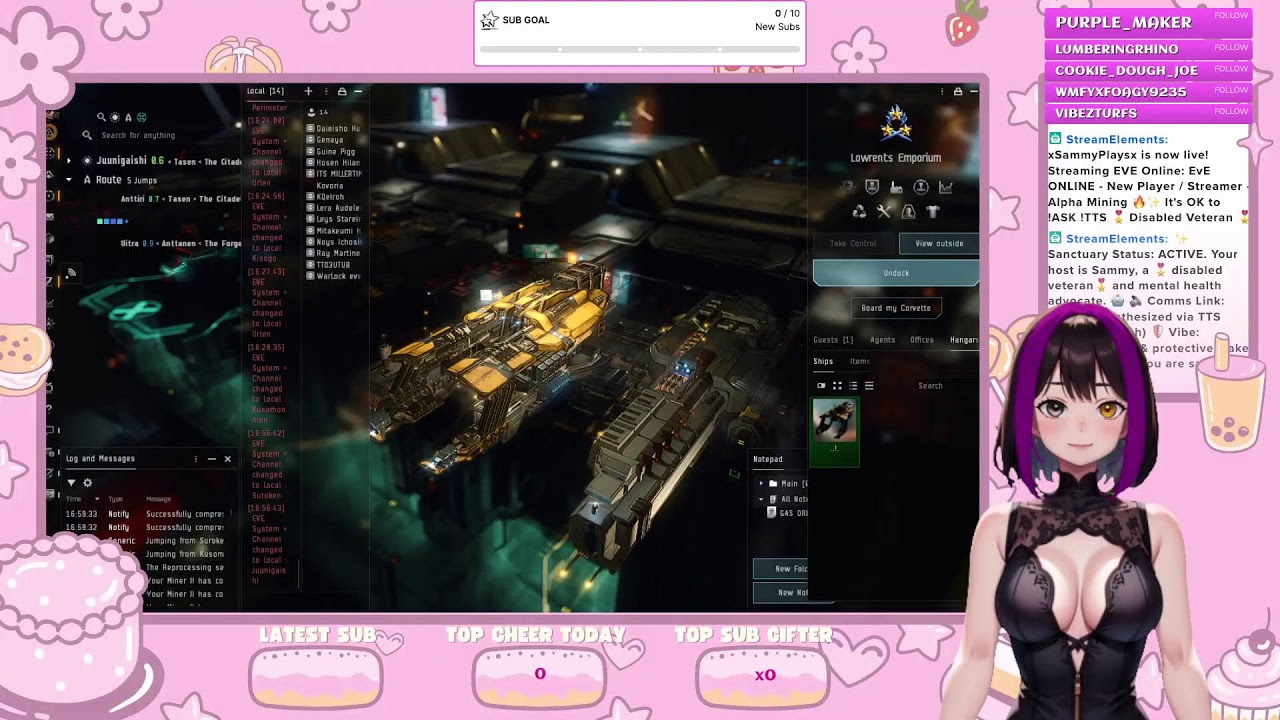Toggle the Local chat window lock

(342, 91)
